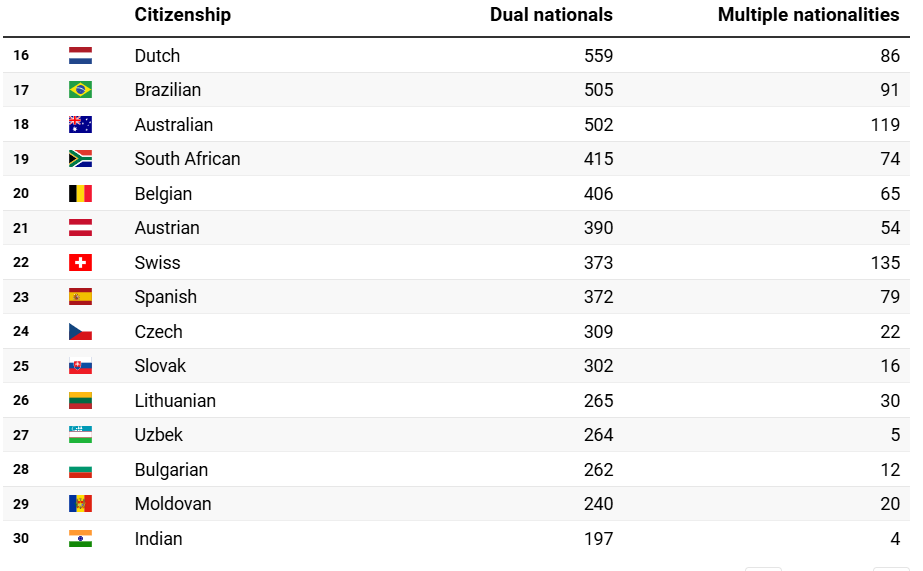The image size is (923, 571).
Task: Click the Spanish flag icon
Action: [x=80, y=297]
